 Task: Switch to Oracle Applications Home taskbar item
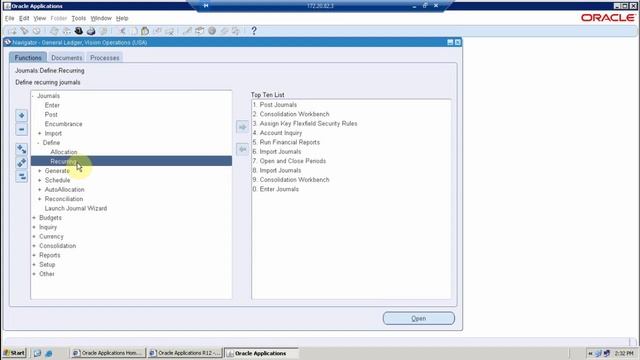(x=108, y=353)
